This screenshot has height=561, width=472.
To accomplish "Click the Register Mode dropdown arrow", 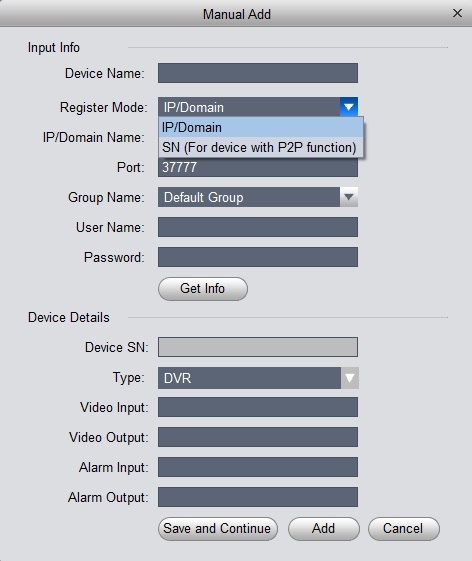I will 349,107.
